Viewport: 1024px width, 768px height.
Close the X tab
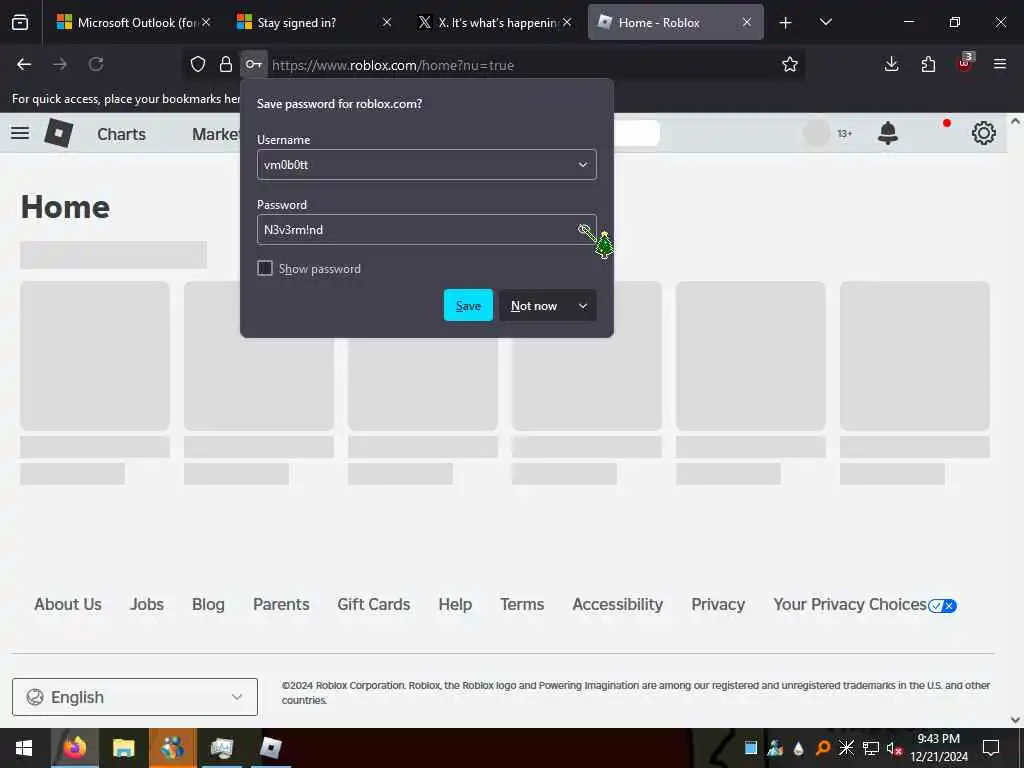(567, 22)
